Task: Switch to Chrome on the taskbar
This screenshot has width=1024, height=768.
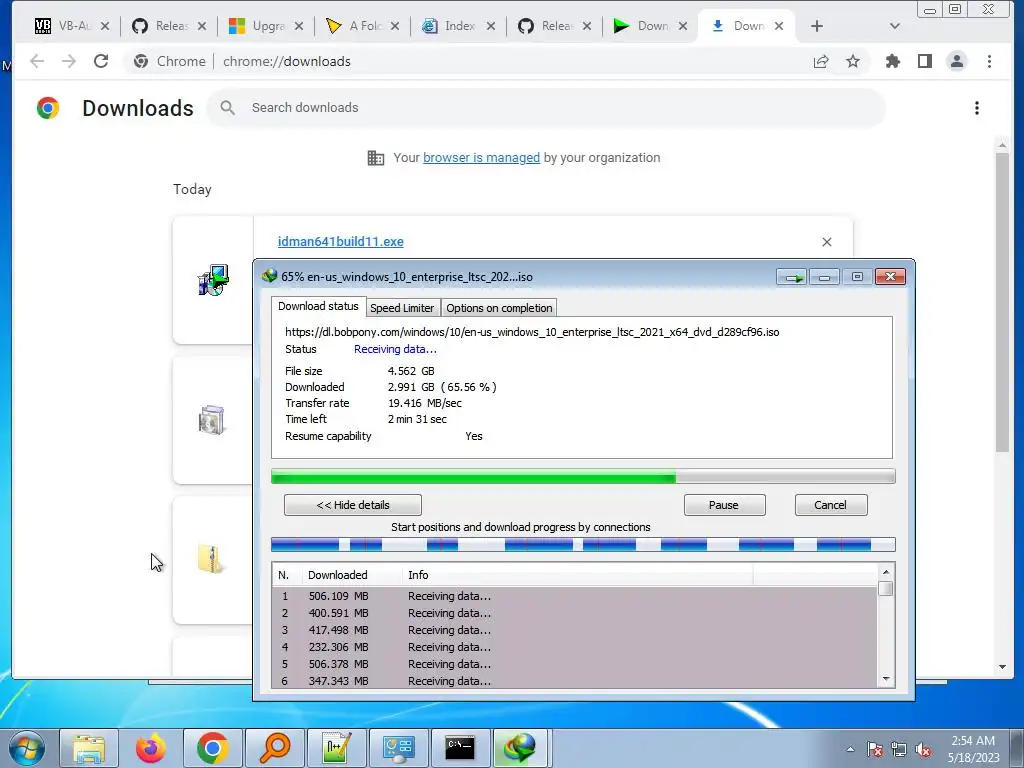Action: pos(213,748)
